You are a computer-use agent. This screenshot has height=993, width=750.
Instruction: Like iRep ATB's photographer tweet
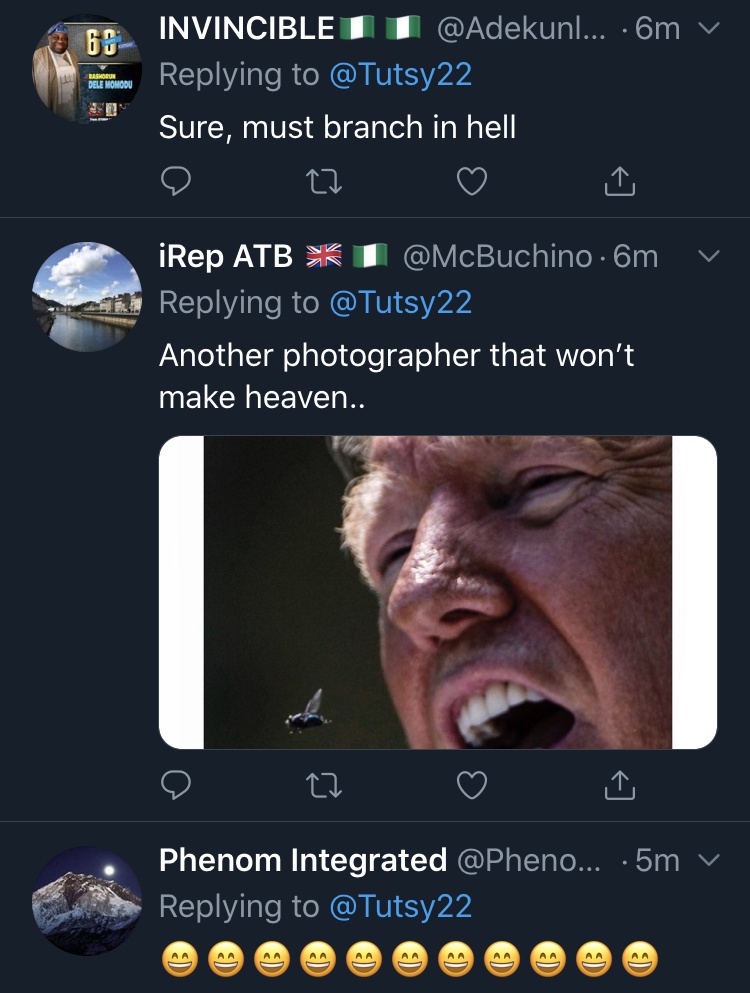pos(471,786)
